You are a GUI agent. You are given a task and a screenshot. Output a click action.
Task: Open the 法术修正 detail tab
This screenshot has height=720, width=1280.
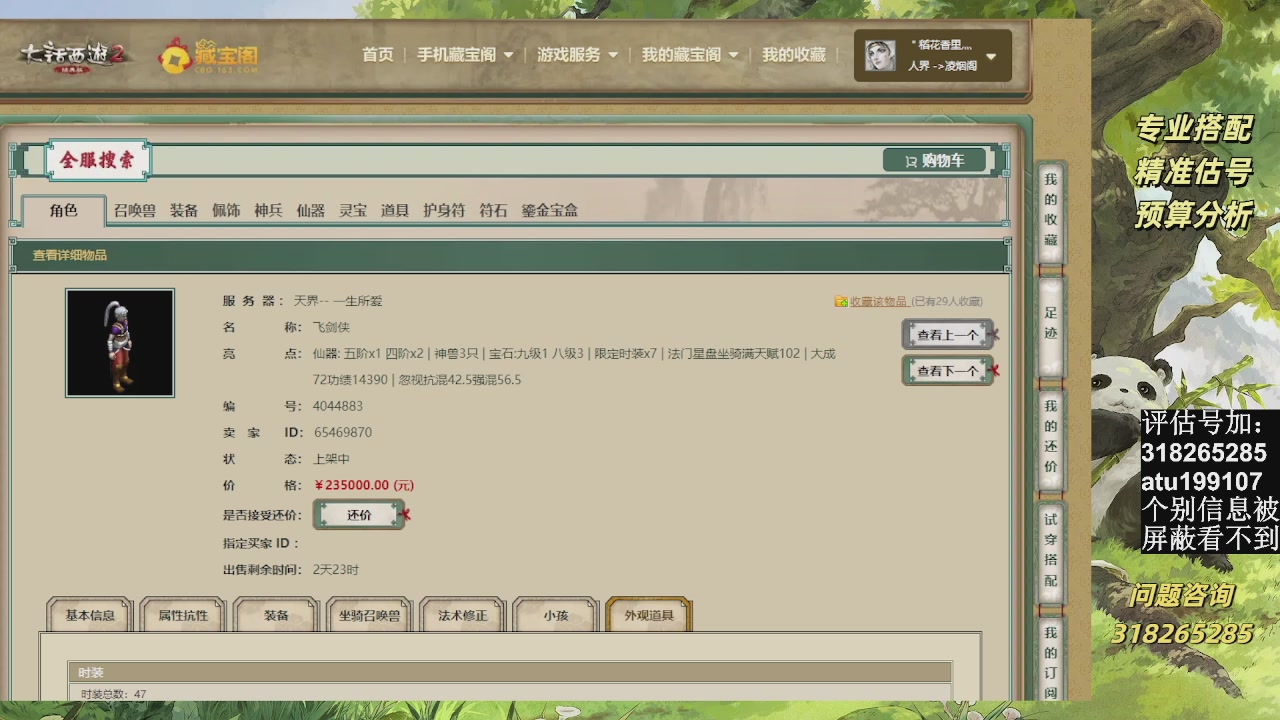tap(462, 615)
